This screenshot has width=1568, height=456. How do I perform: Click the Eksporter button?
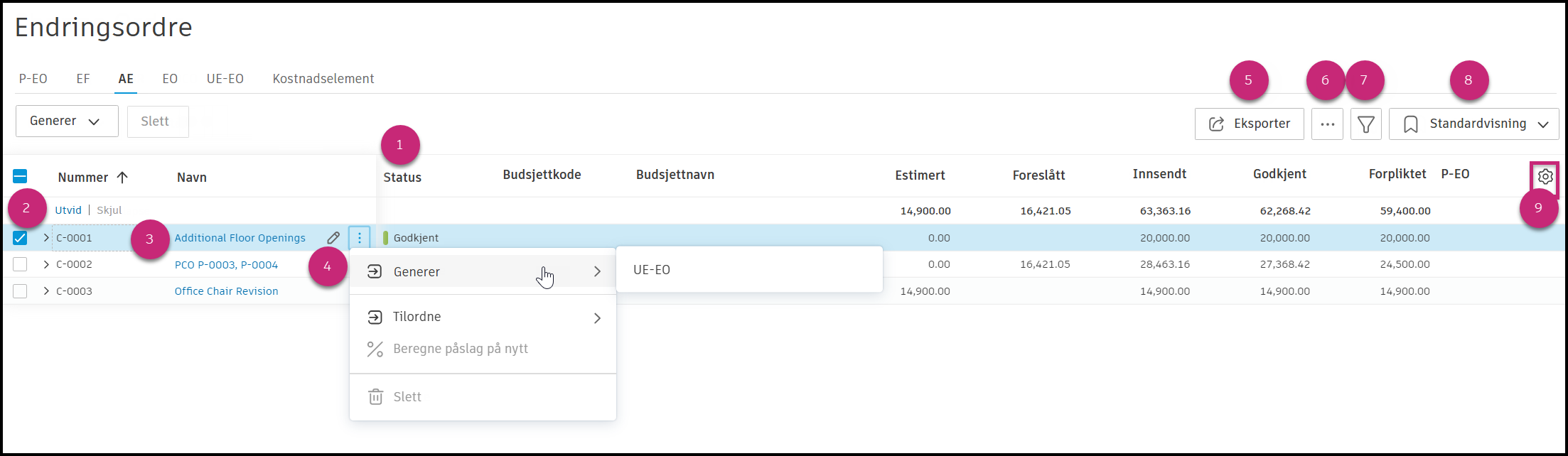click(1249, 124)
